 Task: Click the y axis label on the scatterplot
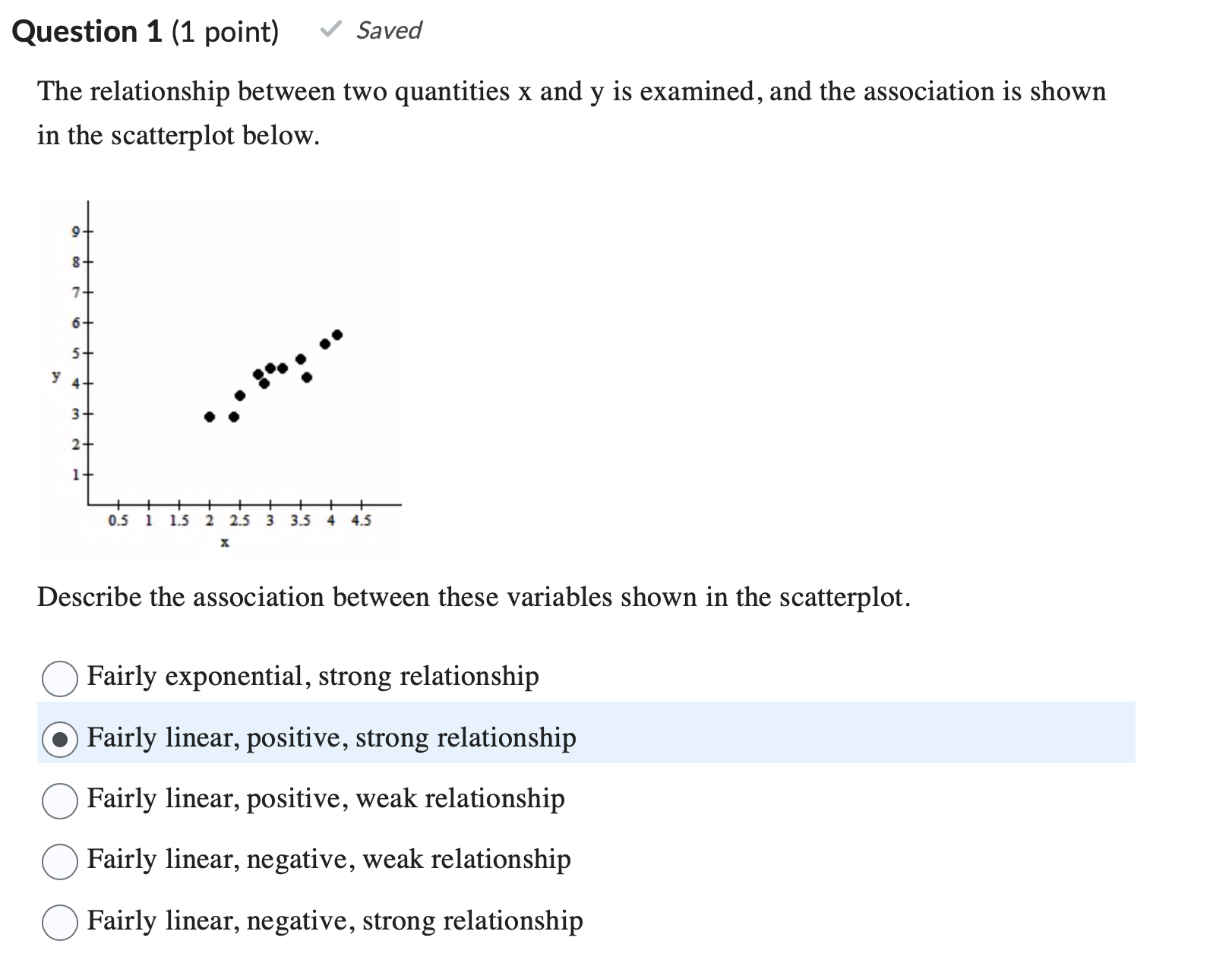[x=56, y=375]
